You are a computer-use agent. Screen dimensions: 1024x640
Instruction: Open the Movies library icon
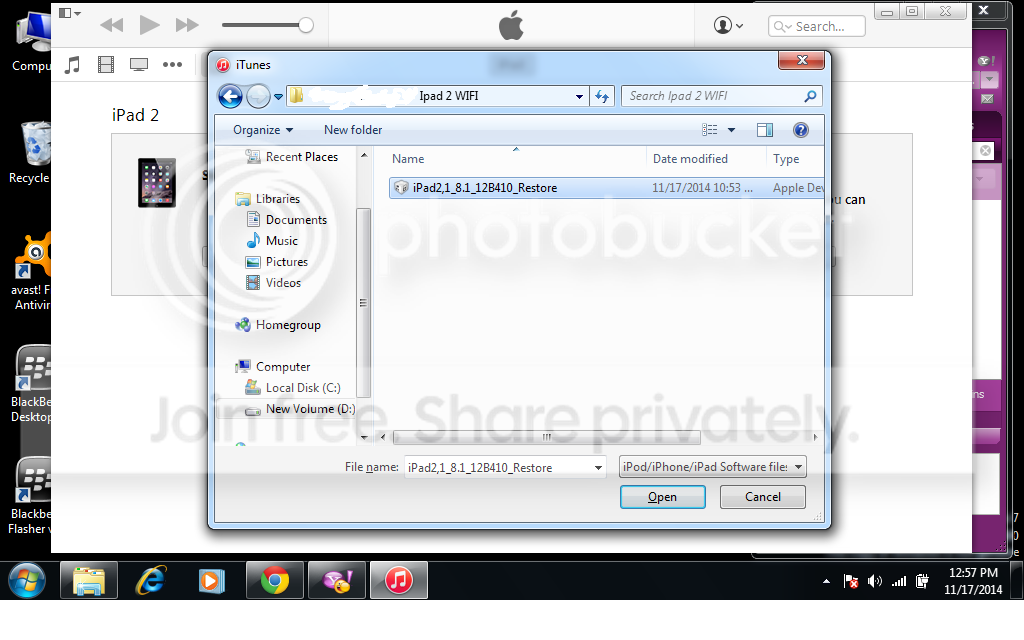(x=106, y=65)
